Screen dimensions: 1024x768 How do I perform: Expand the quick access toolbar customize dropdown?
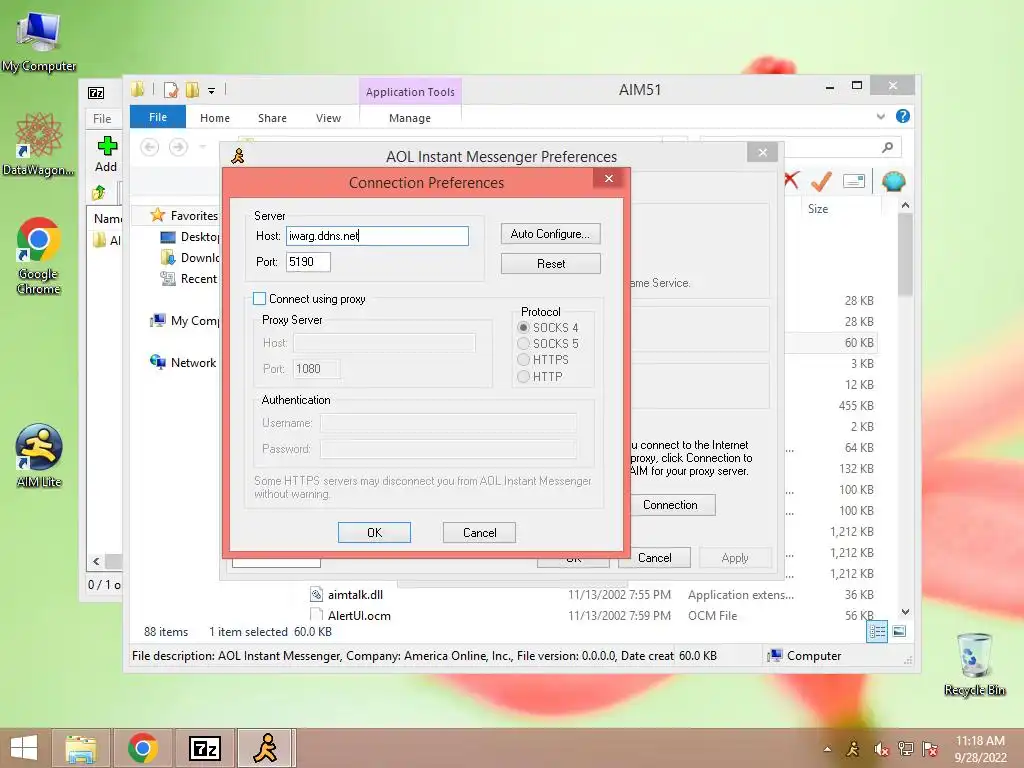(x=212, y=91)
